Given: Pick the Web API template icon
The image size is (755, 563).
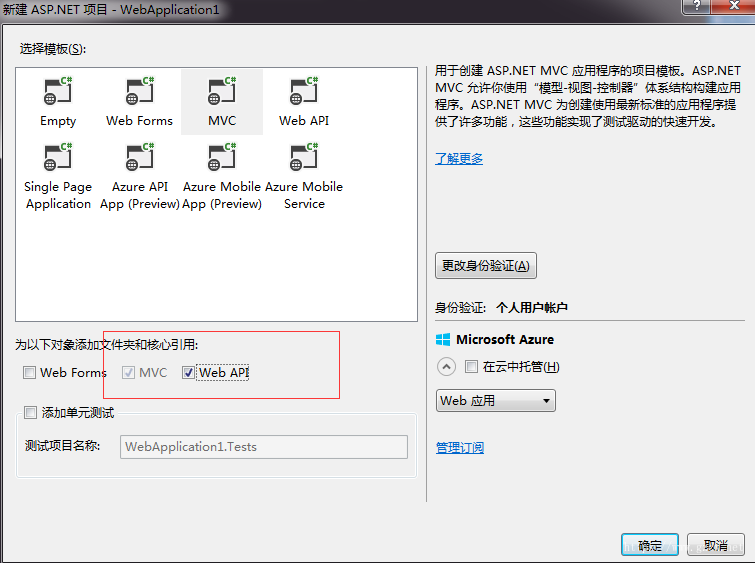Looking at the screenshot, I should (304, 91).
